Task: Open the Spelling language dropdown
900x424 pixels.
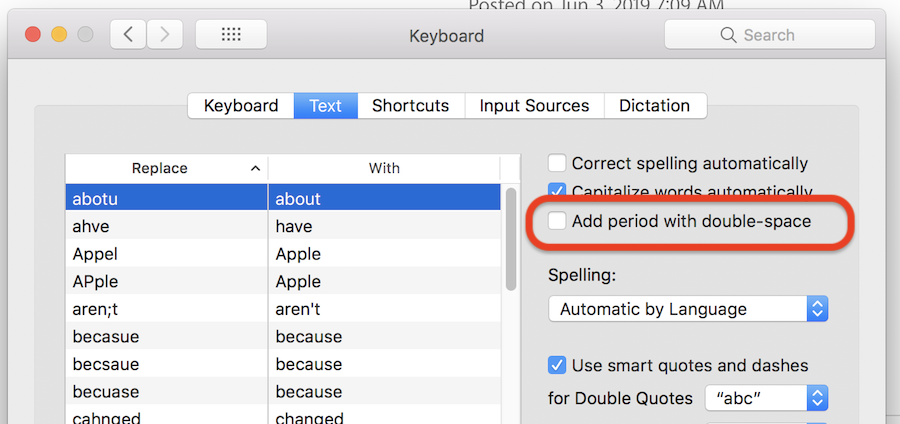Action: click(x=688, y=309)
